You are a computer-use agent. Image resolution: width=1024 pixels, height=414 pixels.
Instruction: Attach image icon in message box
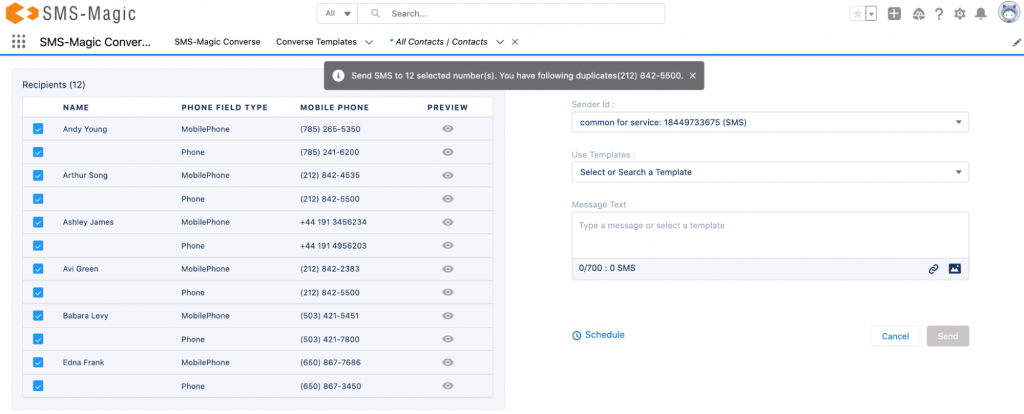pos(955,268)
